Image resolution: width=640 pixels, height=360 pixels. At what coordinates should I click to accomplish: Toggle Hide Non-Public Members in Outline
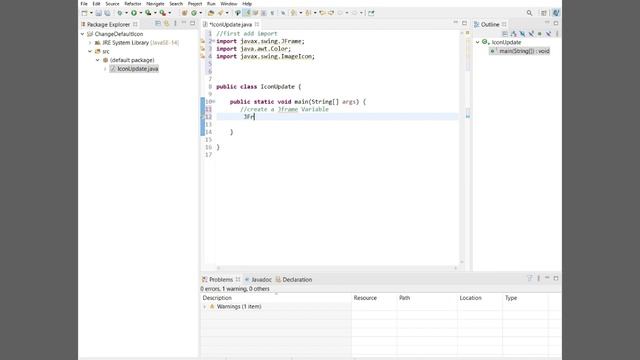pyautogui.click(x=540, y=34)
